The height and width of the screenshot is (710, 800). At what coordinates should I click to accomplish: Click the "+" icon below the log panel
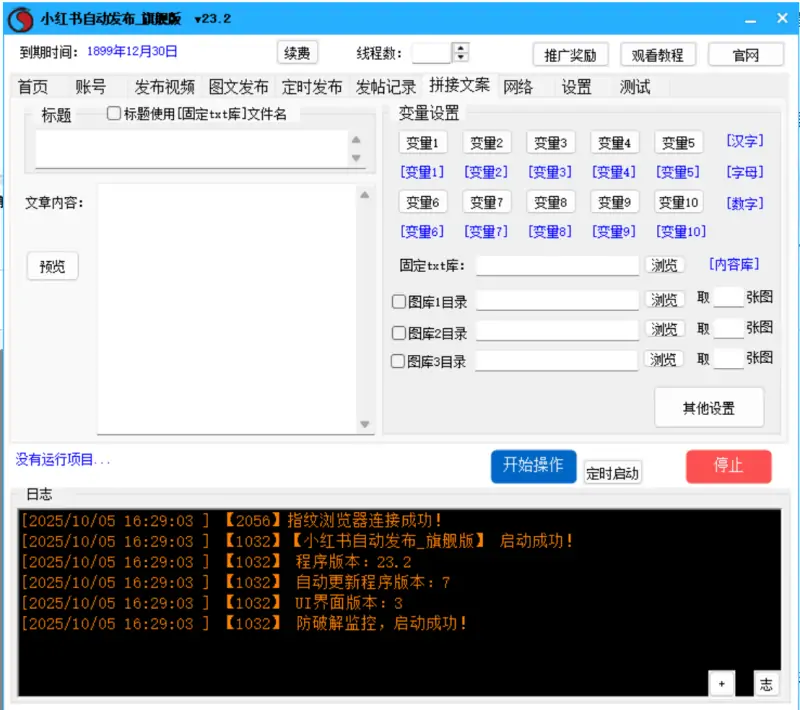[x=722, y=684]
